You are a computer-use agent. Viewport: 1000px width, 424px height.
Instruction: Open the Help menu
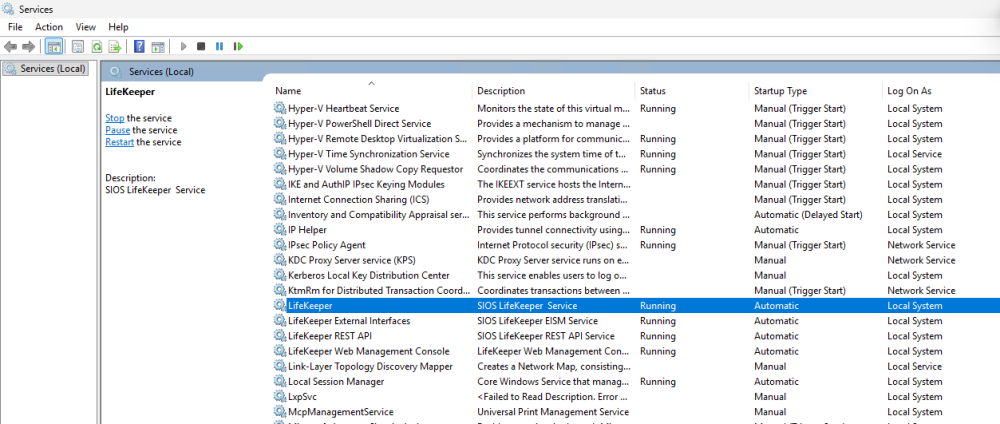tap(118, 27)
